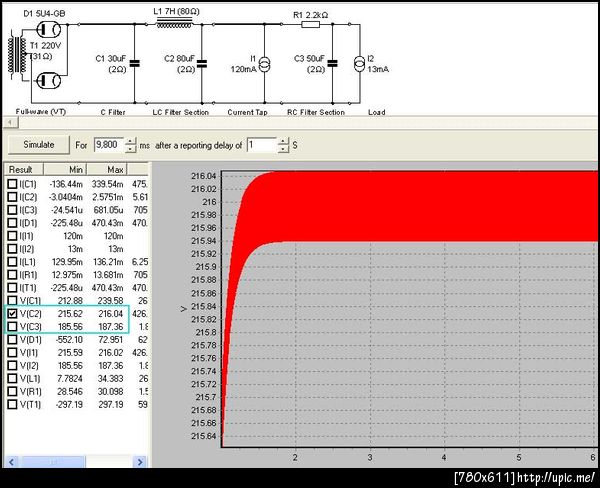The width and height of the screenshot is (600, 488).
Task: Click the Result column header
Action: (x=24, y=169)
